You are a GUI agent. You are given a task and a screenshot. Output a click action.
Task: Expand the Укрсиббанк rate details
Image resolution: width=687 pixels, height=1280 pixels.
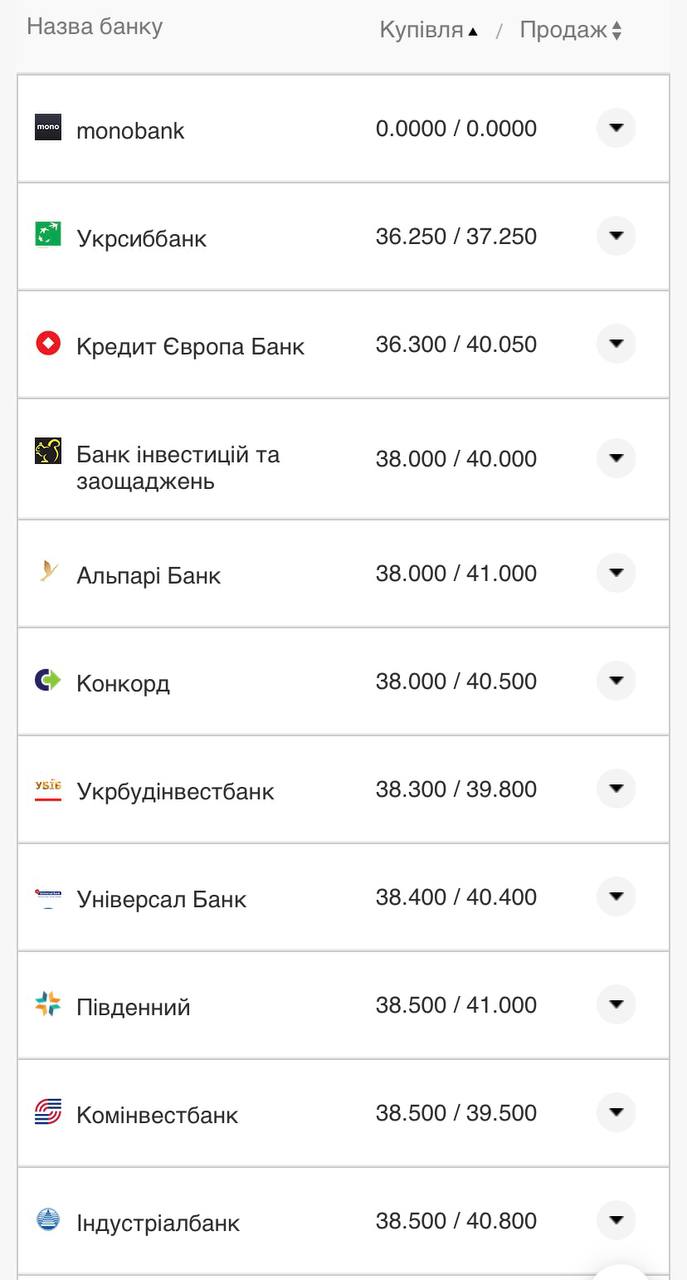coord(617,236)
